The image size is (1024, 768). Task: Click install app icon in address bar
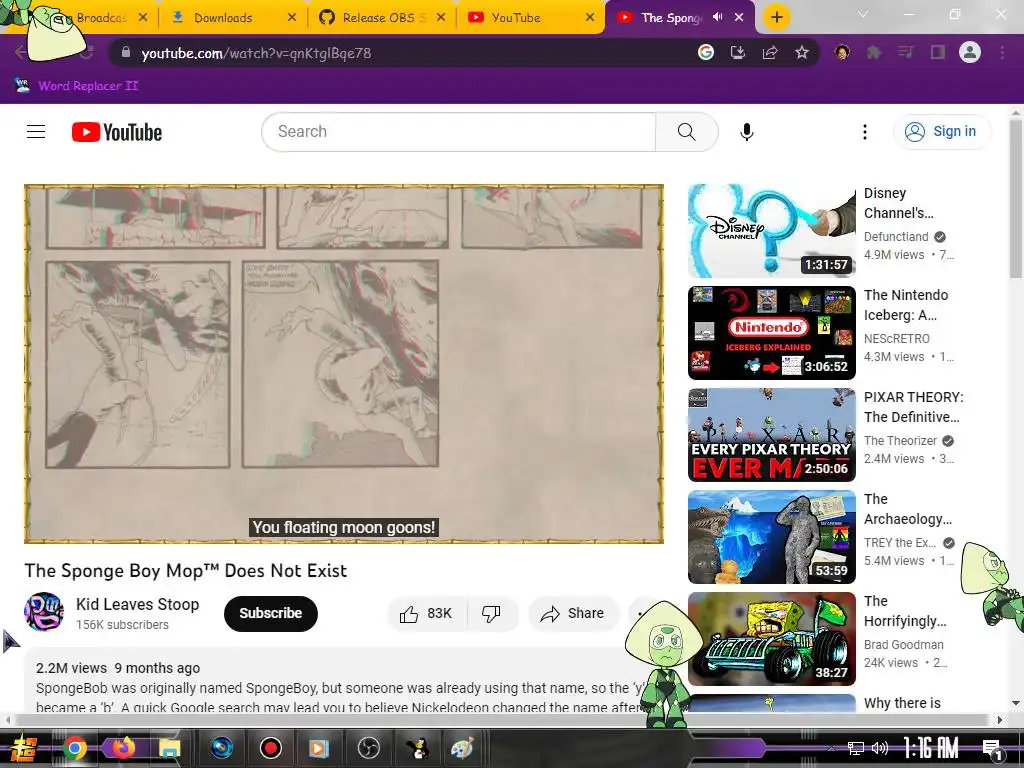pyautogui.click(x=738, y=52)
